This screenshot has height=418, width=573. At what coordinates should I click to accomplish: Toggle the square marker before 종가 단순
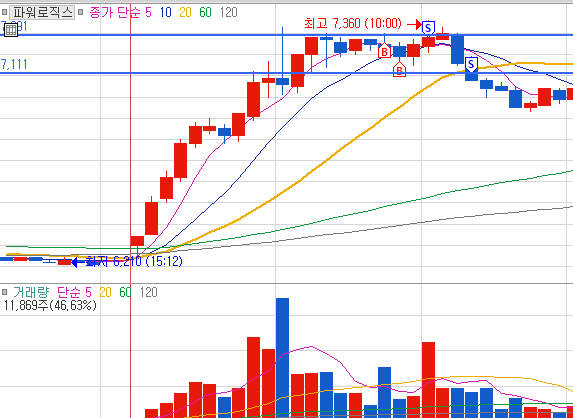(x=81, y=12)
